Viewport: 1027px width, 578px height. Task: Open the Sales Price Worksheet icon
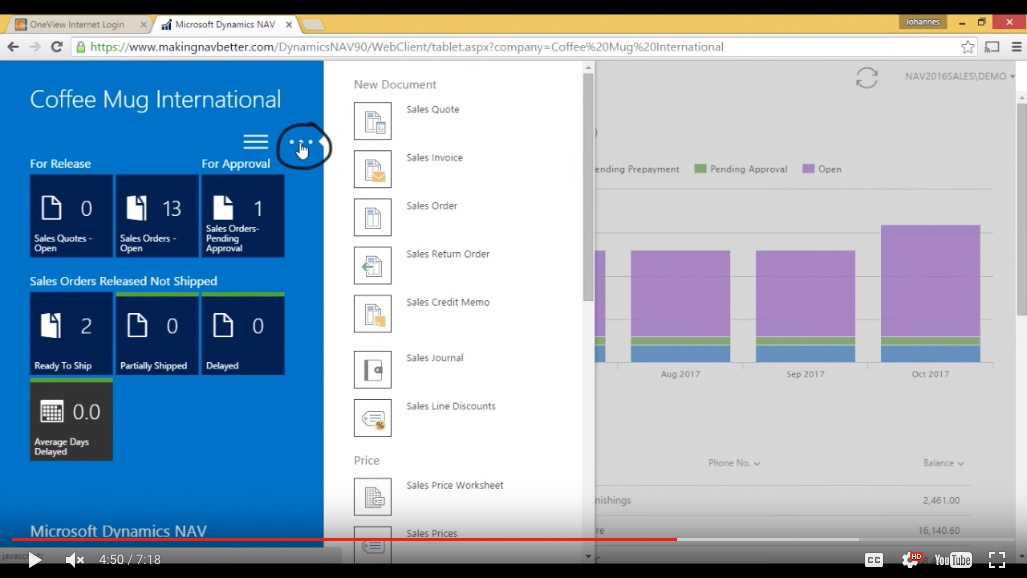coord(373,497)
